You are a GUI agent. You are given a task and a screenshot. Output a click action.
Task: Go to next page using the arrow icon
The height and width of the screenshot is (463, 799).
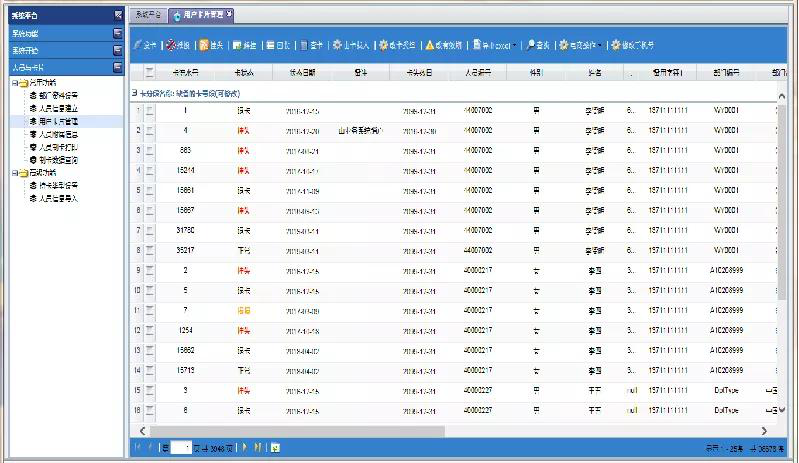coord(243,447)
